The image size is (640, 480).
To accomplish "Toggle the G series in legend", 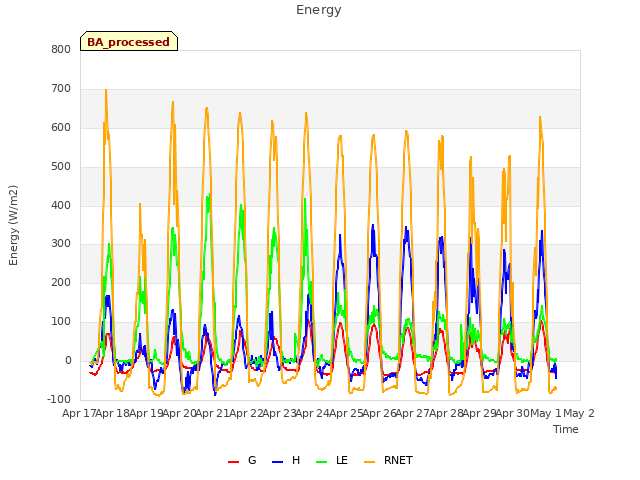I will (x=242, y=460).
